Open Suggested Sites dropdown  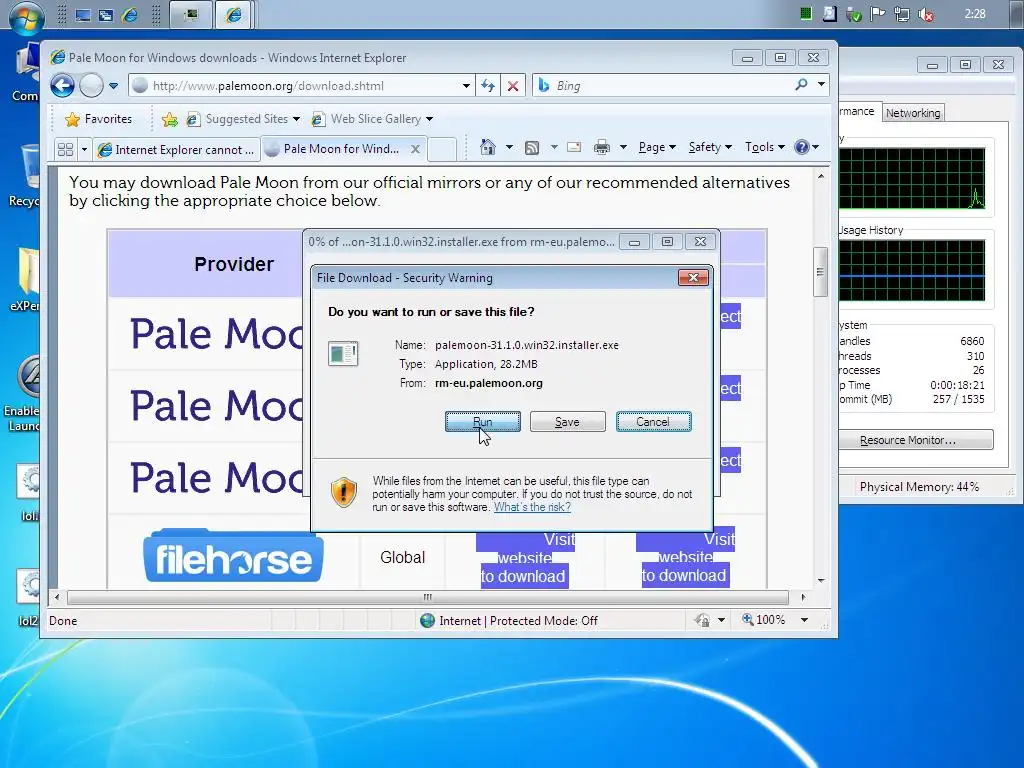(243, 119)
